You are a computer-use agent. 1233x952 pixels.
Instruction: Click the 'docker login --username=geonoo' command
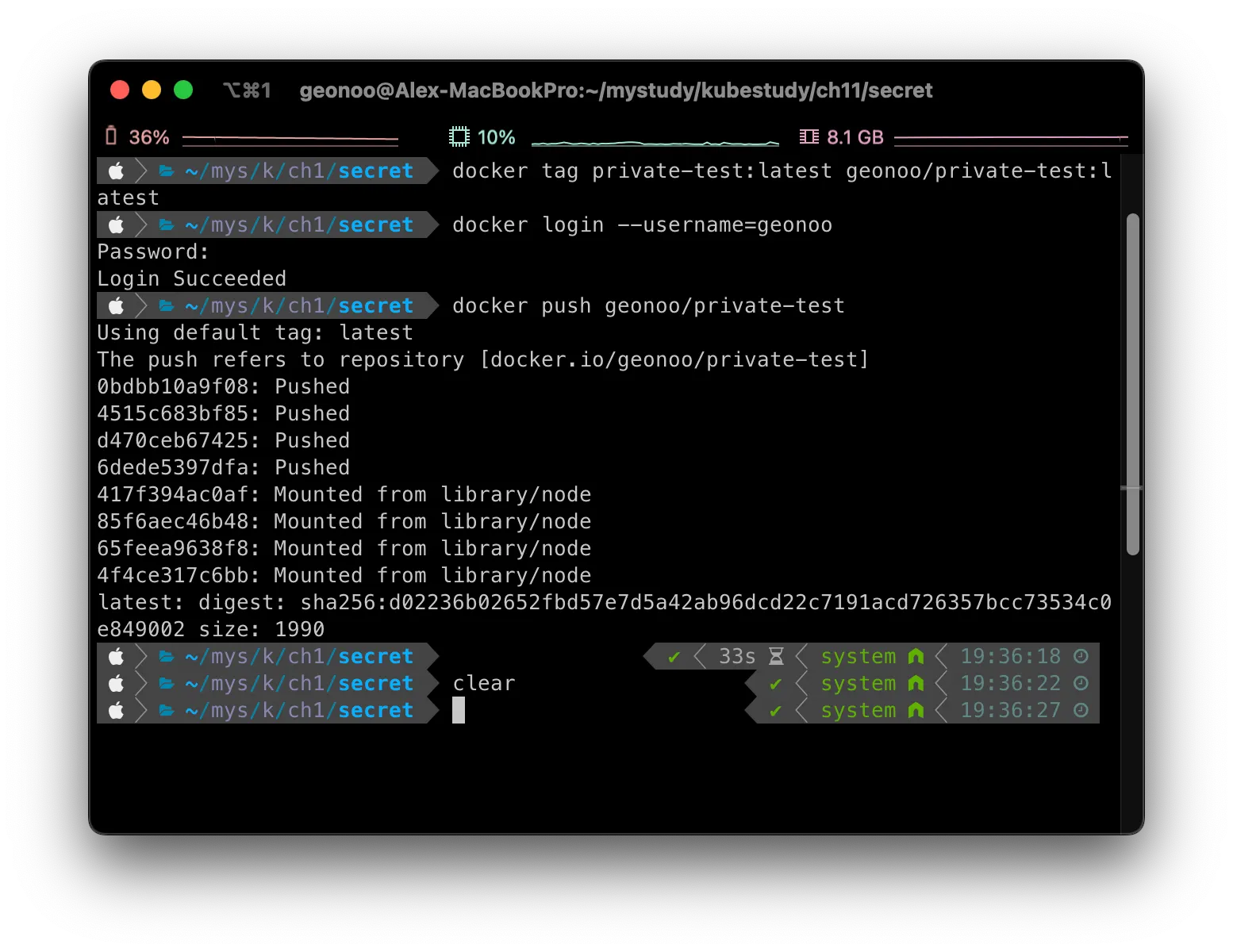[x=642, y=225]
